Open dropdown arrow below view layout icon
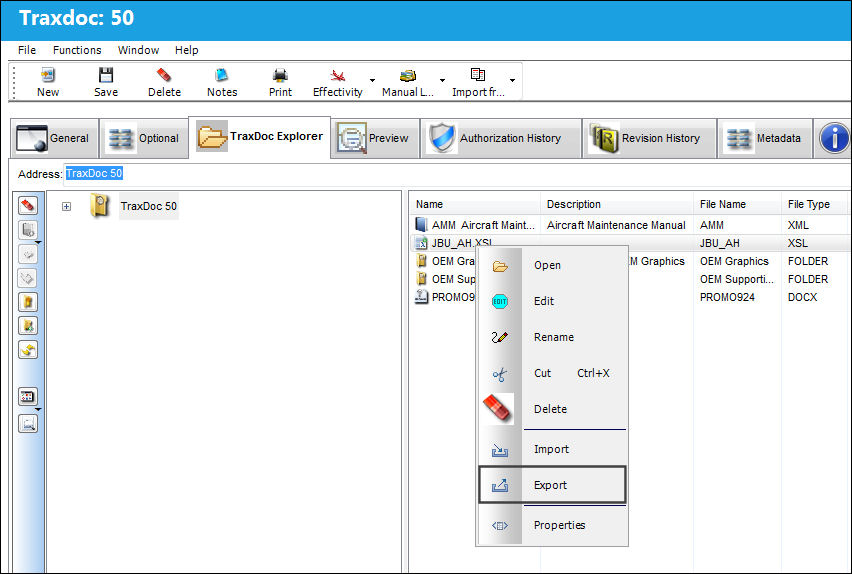This screenshot has width=852, height=574. pos(38,409)
